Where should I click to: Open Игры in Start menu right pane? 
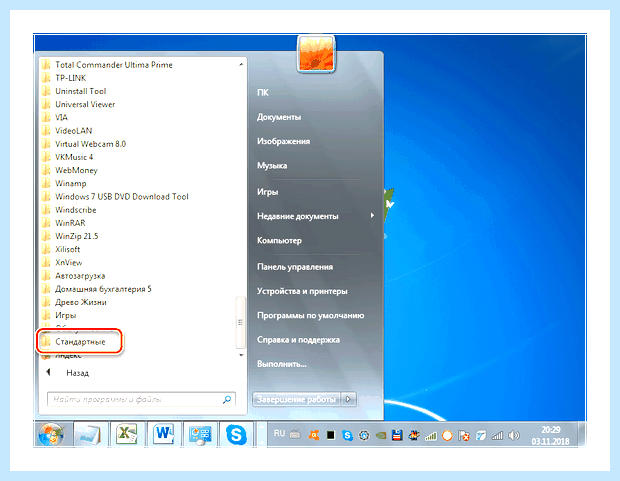[x=268, y=192]
